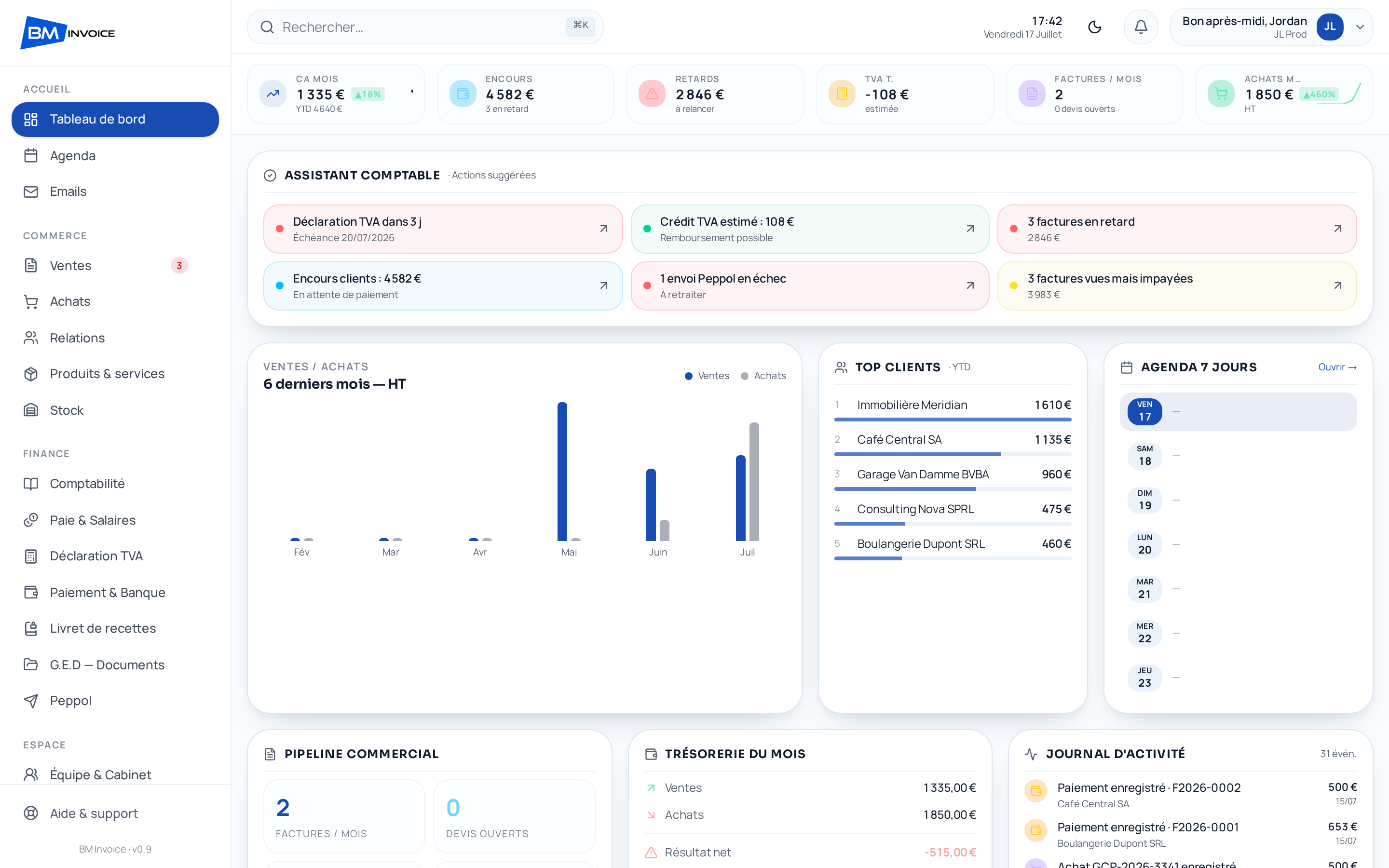The height and width of the screenshot is (868, 1389).
Task: Click the G.E.D Documents folder icon
Action: click(x=31, y=664)
